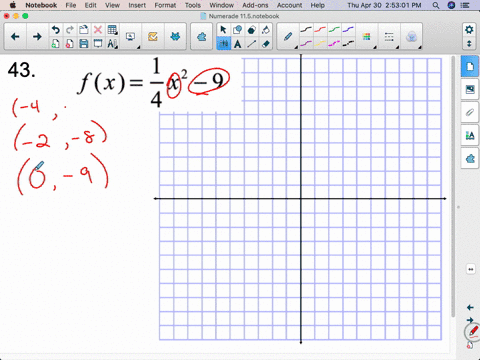Open the transparency settings dropdown
This screenshot has height=360, width=480.
point(412,37)
